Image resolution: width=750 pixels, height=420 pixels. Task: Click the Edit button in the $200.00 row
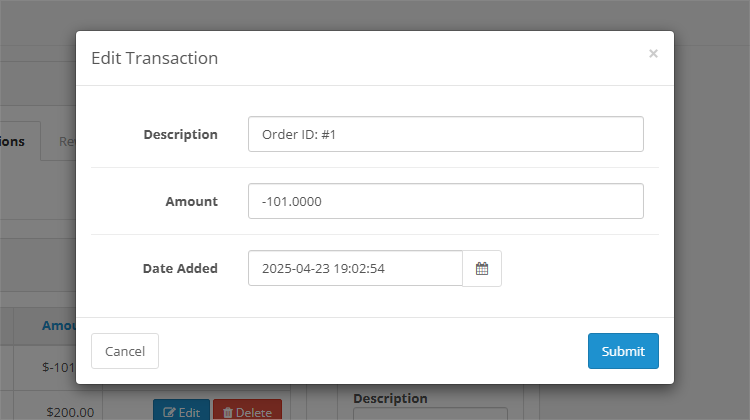click(x=181, y=411)
